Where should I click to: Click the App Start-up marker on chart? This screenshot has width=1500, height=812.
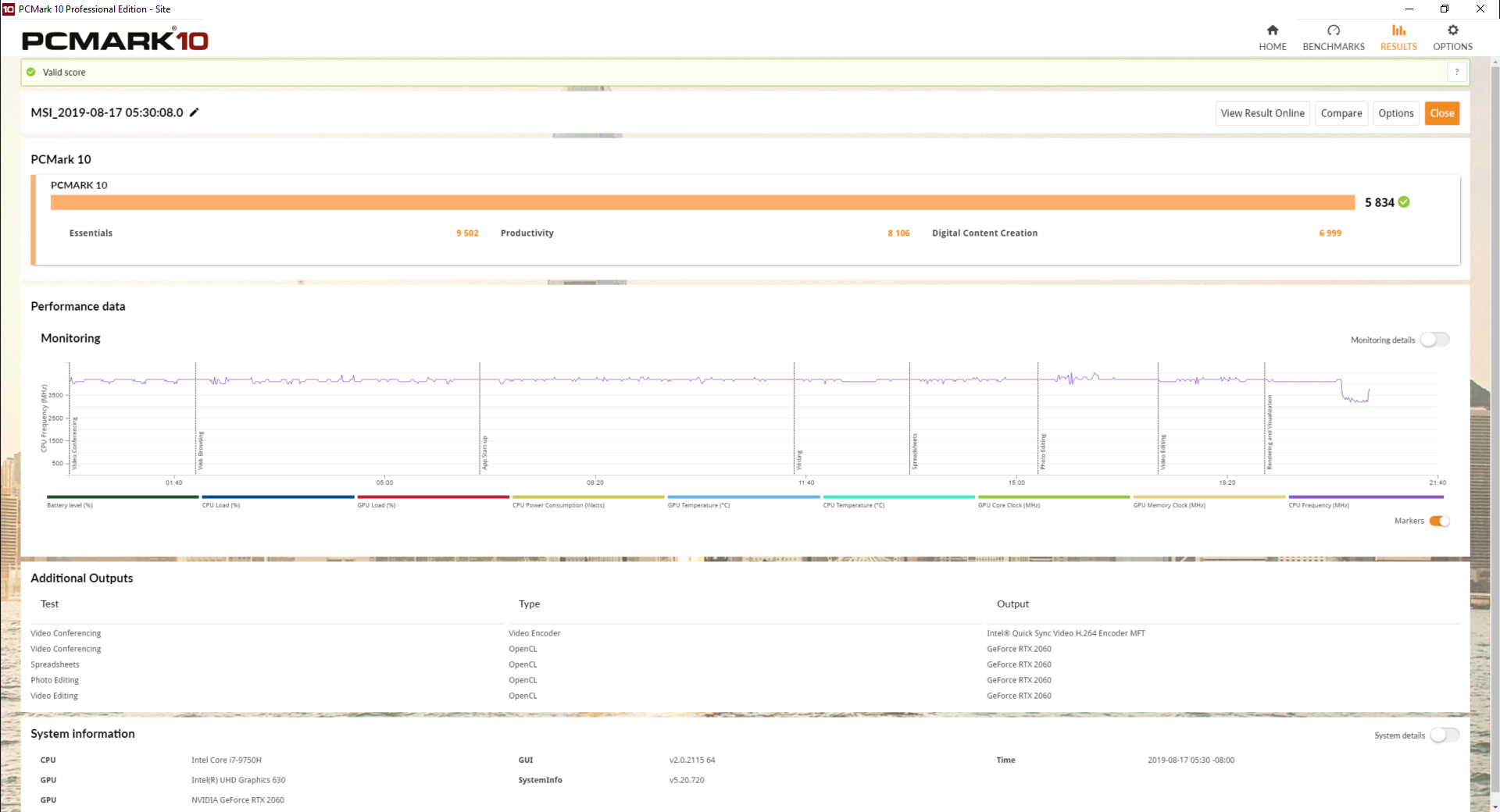[484, 453]
